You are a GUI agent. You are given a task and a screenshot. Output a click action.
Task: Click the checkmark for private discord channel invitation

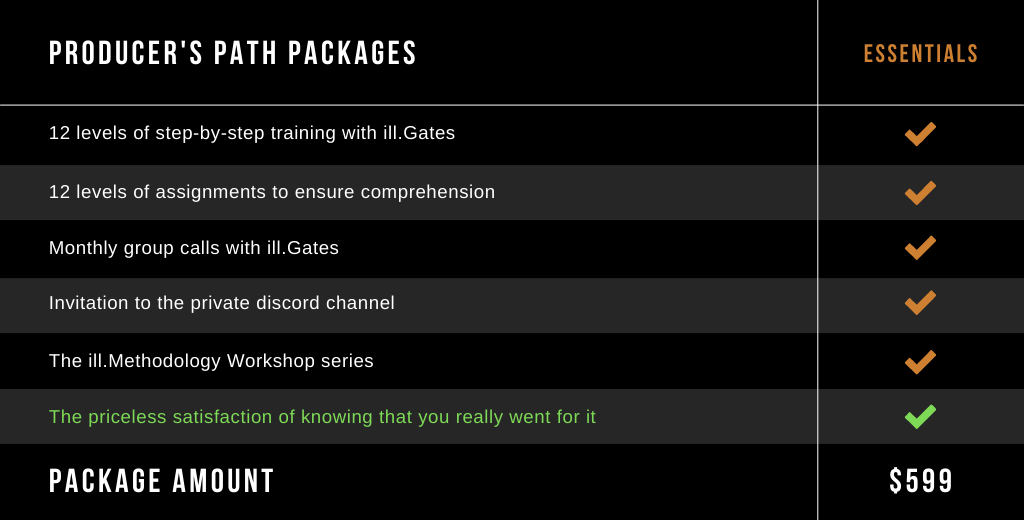(x=920, y=302)
